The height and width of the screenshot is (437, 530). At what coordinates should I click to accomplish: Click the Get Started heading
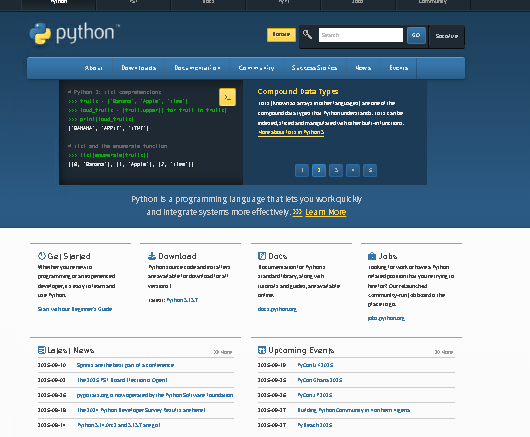click(69, 256)
